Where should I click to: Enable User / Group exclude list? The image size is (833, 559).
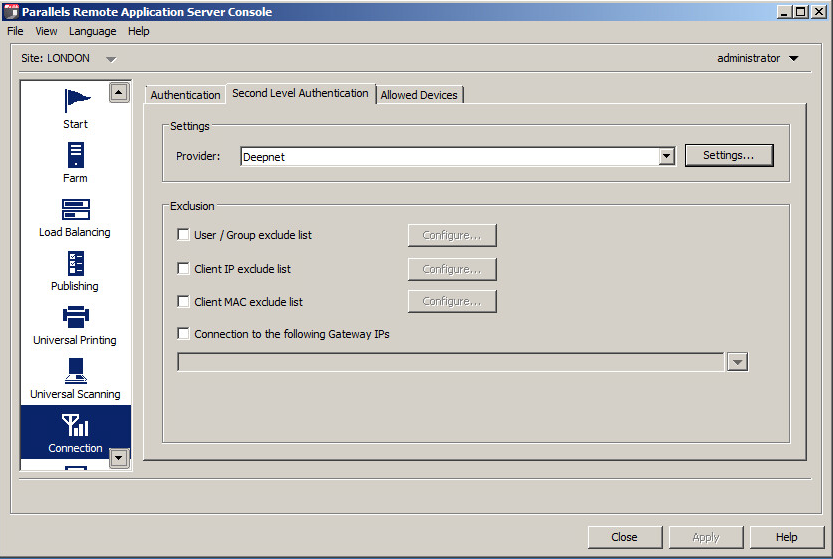point(183,234)
